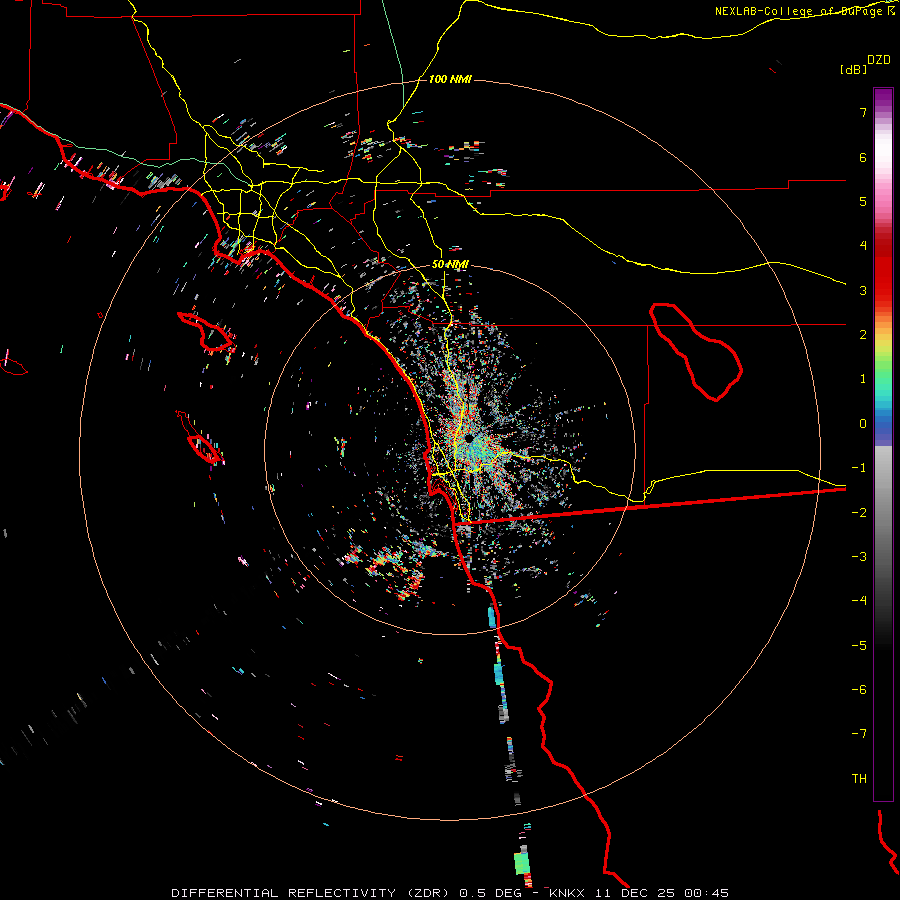The width and height of the screenshot is (900, 900).
Task: Click the -3 value on the color scale
Action: click(x=859, y=557)
